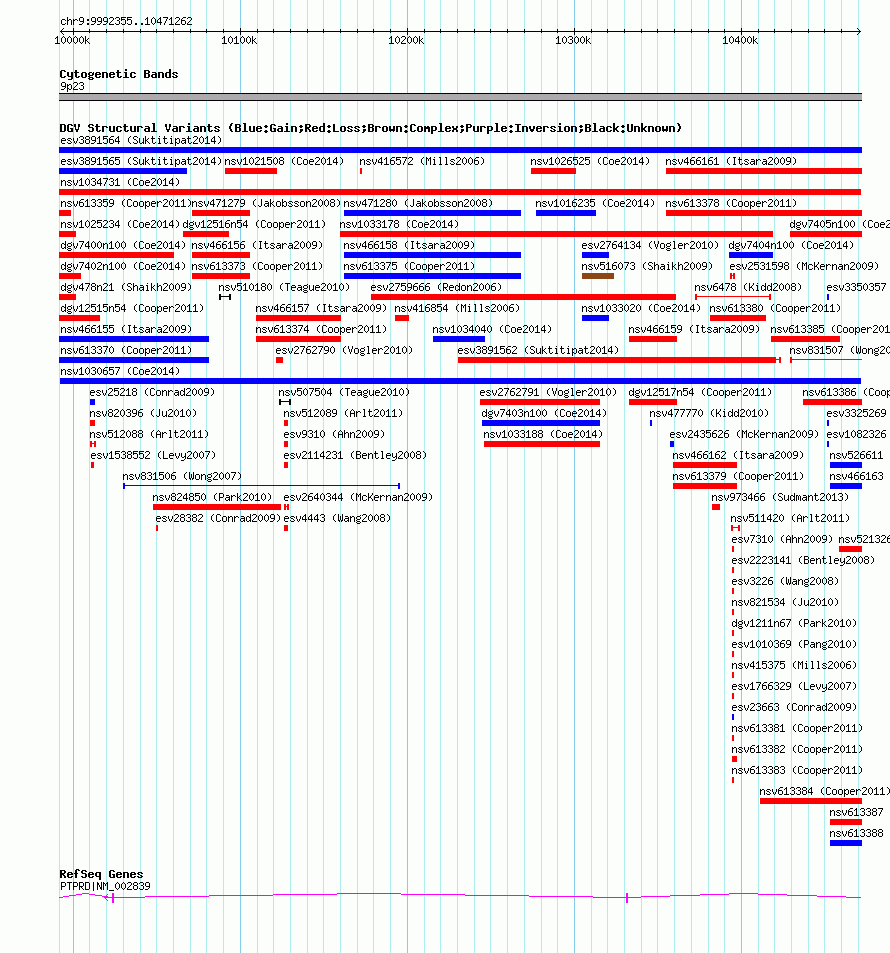Click the black nsv510180 unknown-type marker

[x=225, y=297]
